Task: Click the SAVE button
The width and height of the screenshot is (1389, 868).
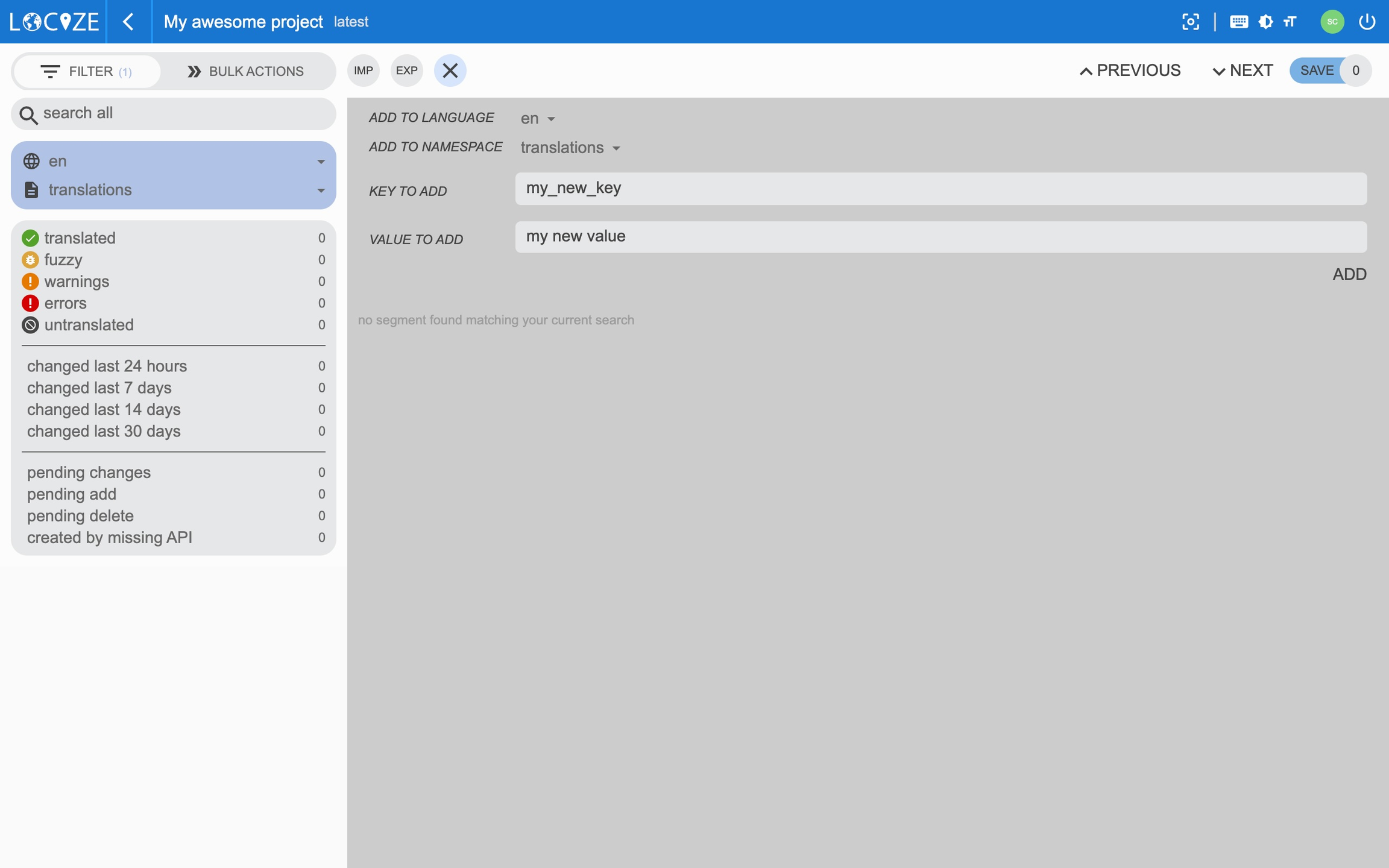Action: pos(1316,71)
